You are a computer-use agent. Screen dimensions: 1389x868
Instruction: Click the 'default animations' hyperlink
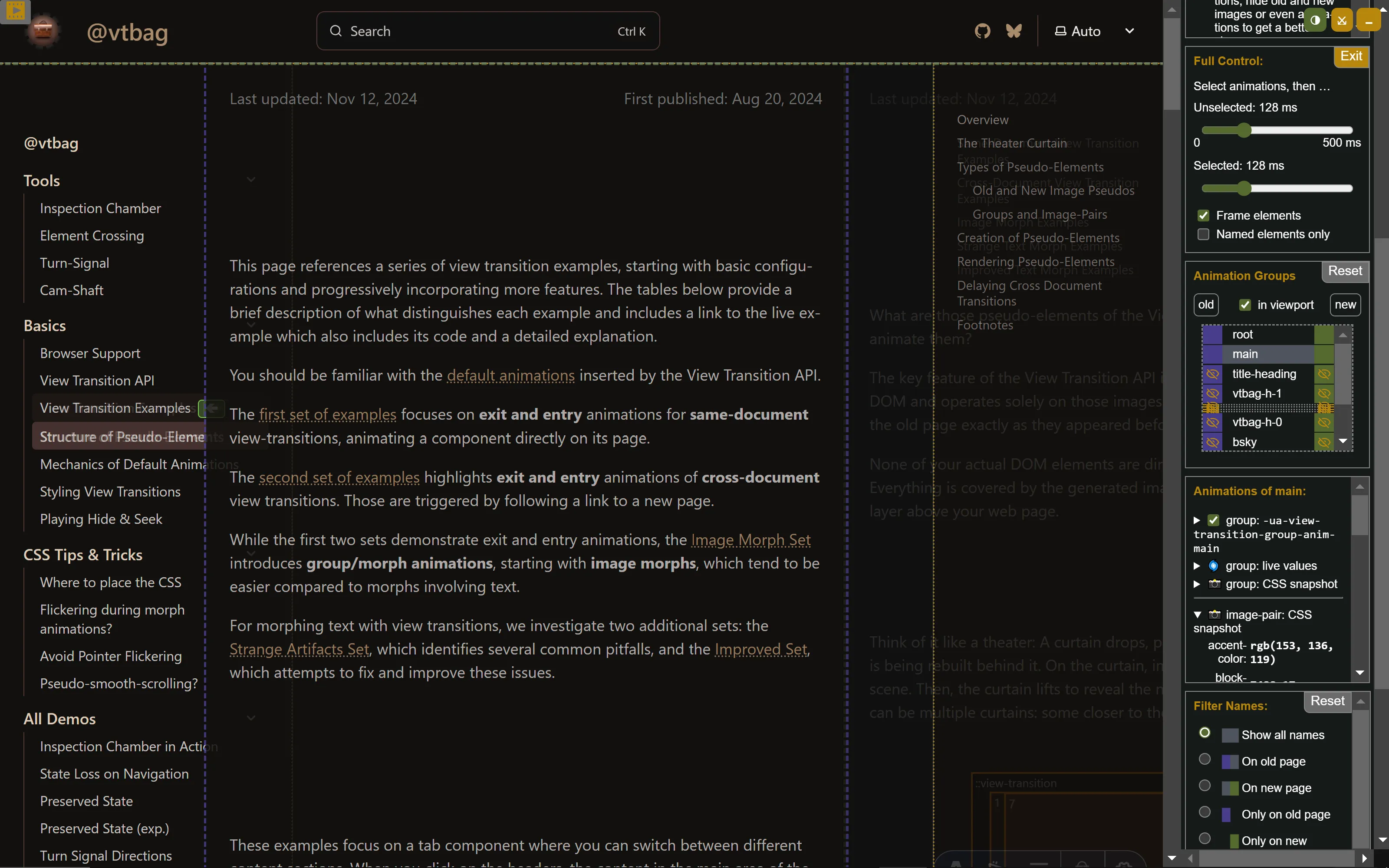[510, 374]
